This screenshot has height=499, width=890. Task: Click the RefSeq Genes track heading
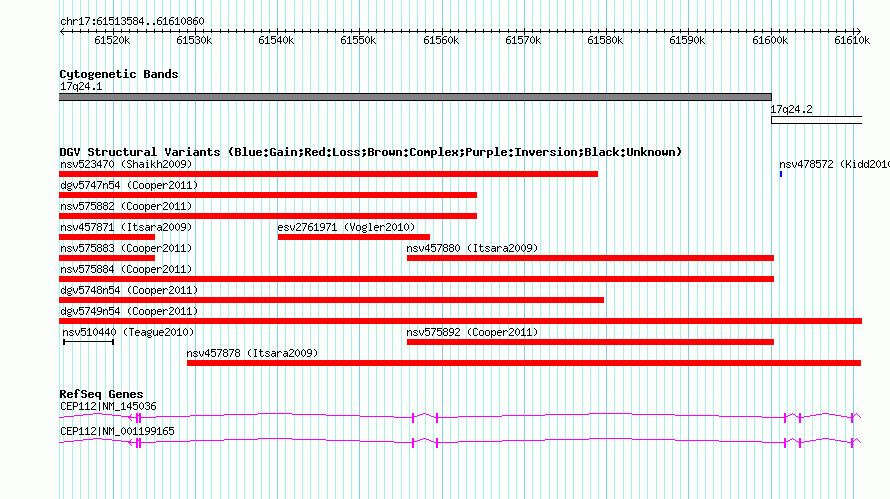click(x=101, y=394)
